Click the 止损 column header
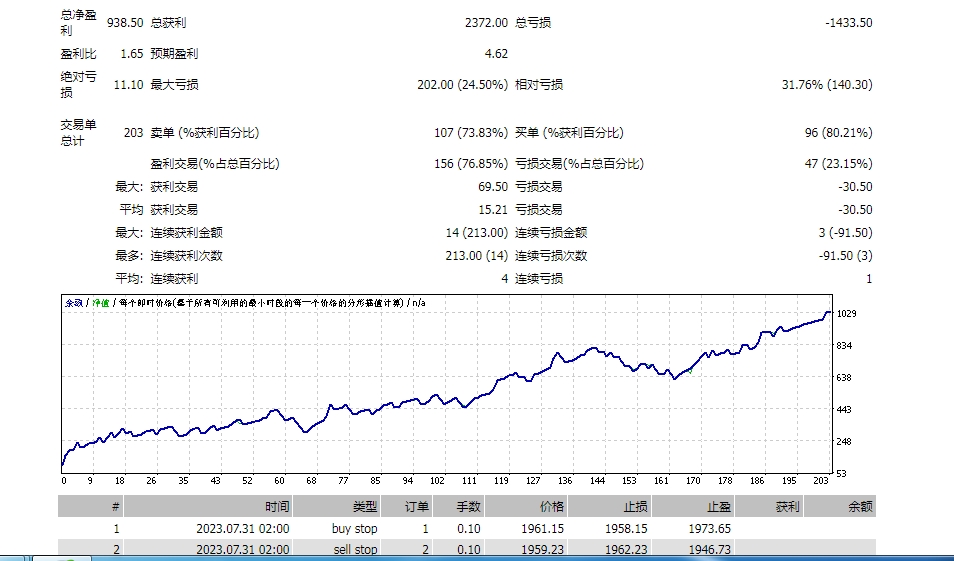This screenshot has height=561, width=954. [x=635, y=506]
